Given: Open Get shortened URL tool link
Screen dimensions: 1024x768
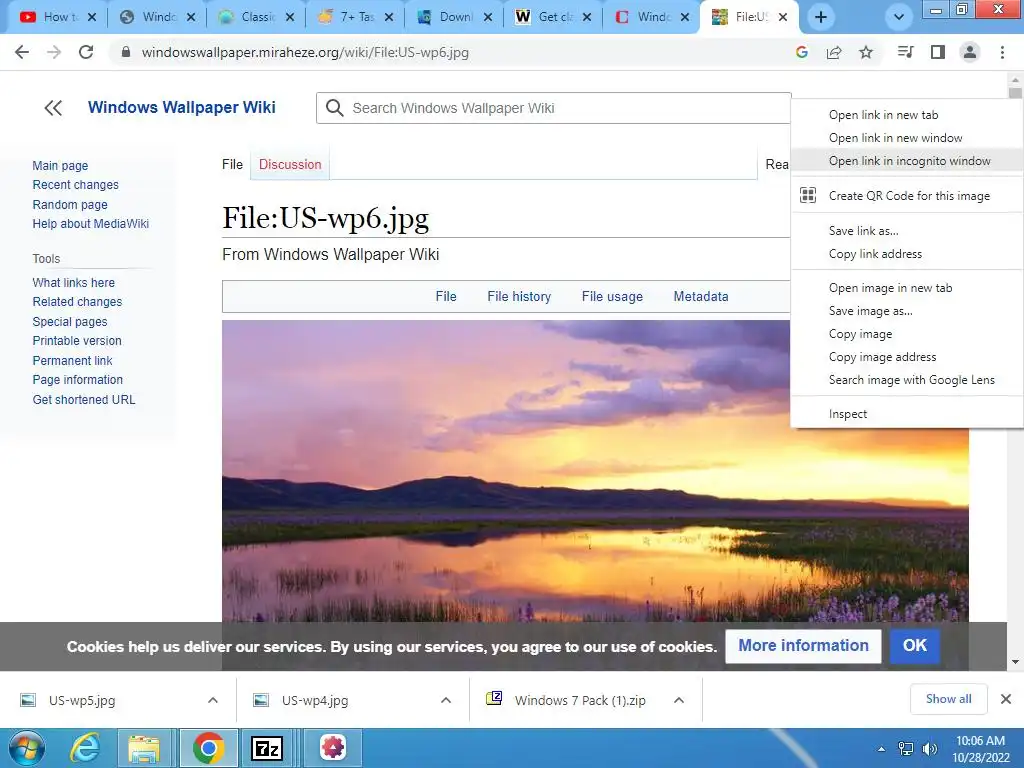Looking at the screenshot, I should click(x=84, y=400).
